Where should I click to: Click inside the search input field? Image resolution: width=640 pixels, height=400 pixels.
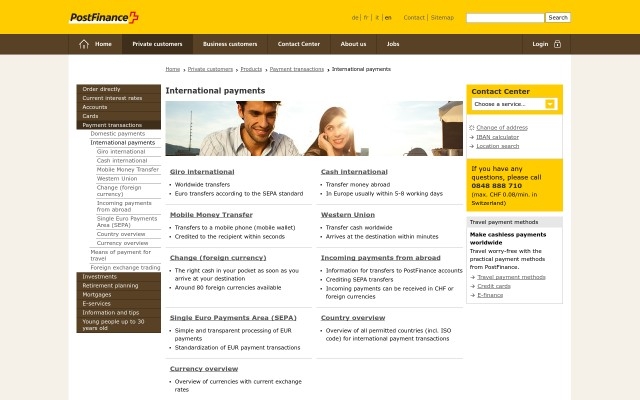pos(505,18)
